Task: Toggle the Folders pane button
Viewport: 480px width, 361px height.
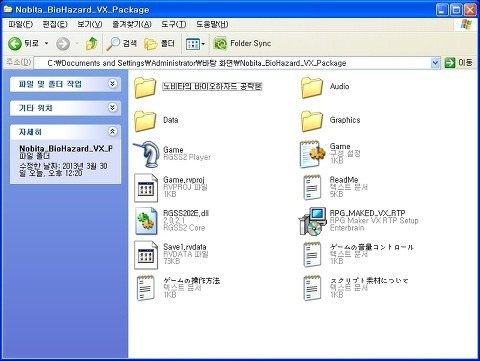Action: tap(159, 44)
